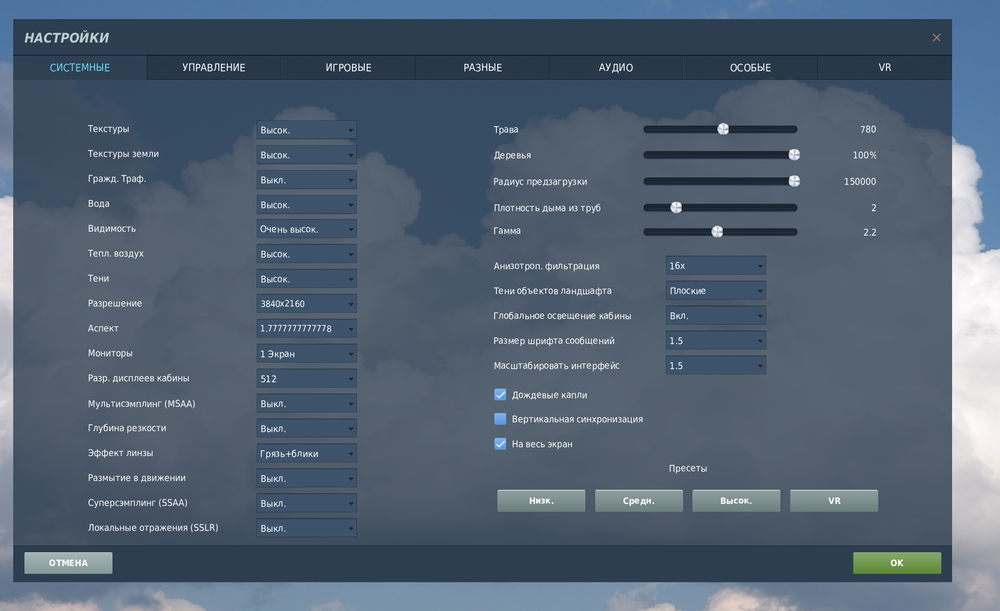Uncheck the Дождевые капли checkbox
The image size is (1000, 611).
(x=500, y=394)
